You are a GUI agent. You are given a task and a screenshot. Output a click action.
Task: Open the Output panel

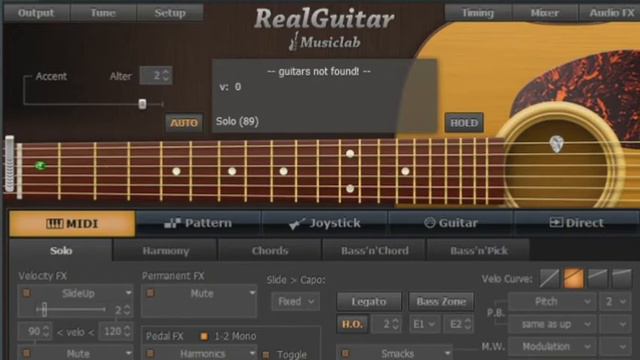[36, 13]
